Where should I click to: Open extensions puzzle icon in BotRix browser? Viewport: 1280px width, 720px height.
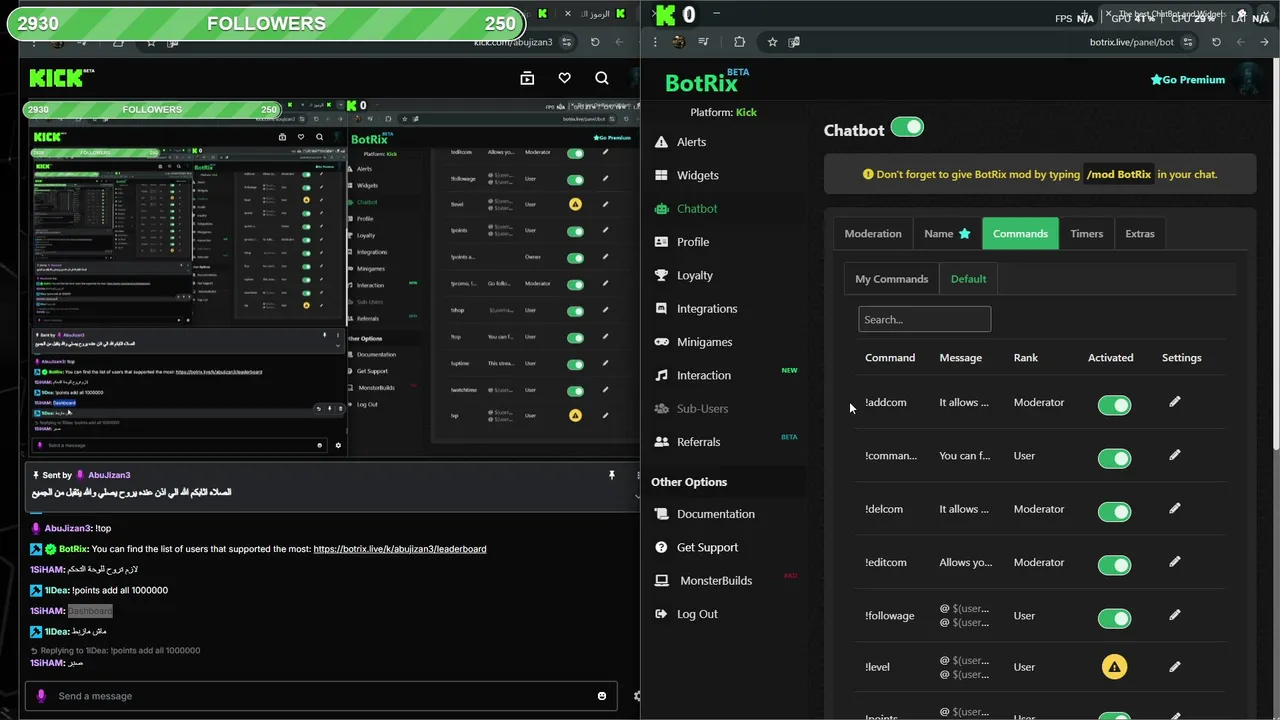click(x=739, y=42)
